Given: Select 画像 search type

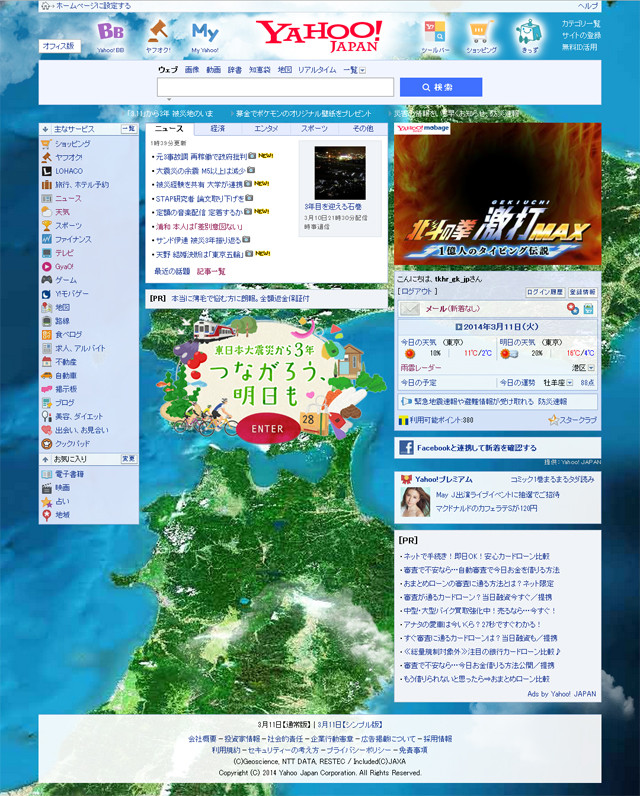Looking at the screenshot, I should point(192,70).
